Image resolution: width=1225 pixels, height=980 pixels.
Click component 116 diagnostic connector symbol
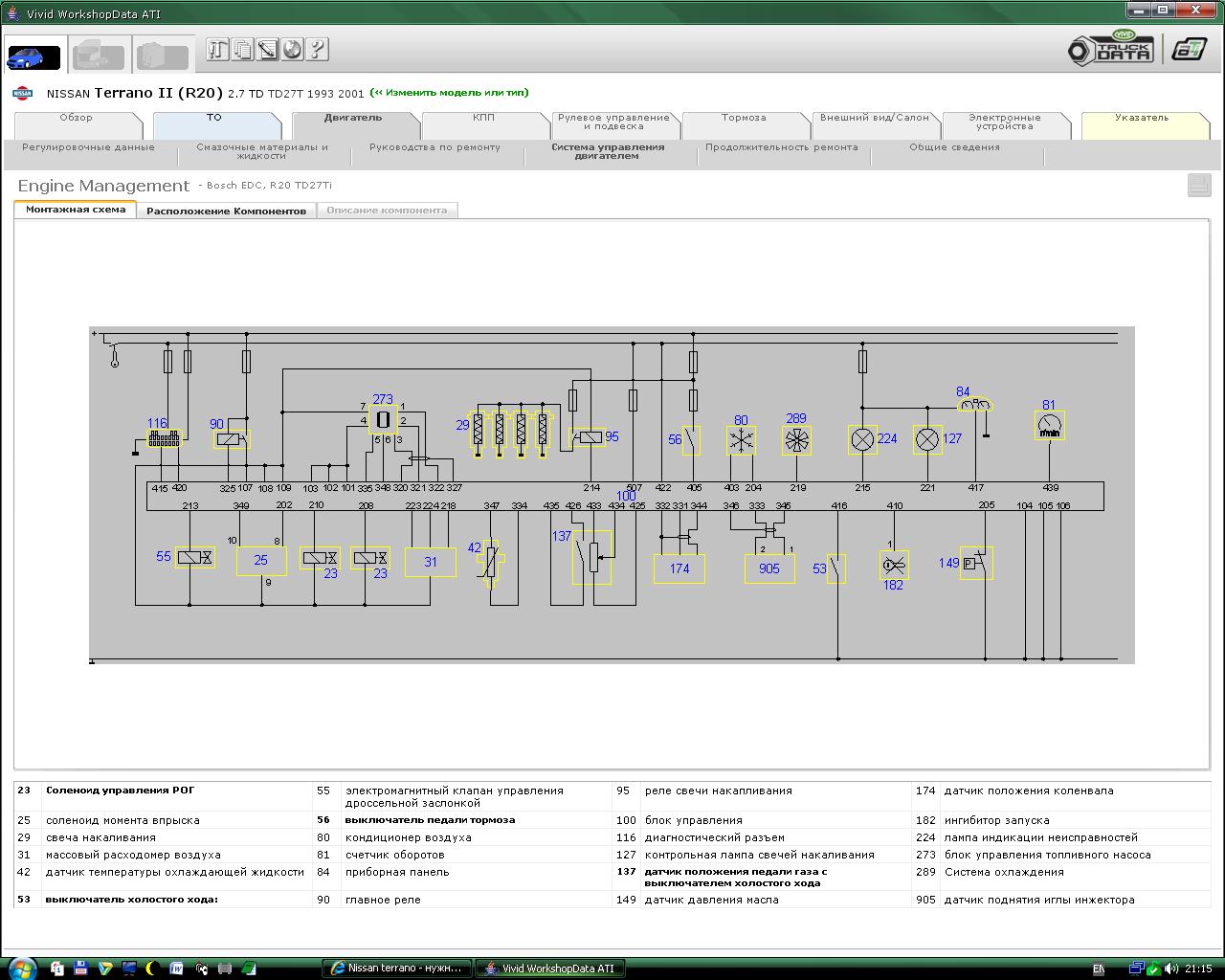click(x=164, y=439)
